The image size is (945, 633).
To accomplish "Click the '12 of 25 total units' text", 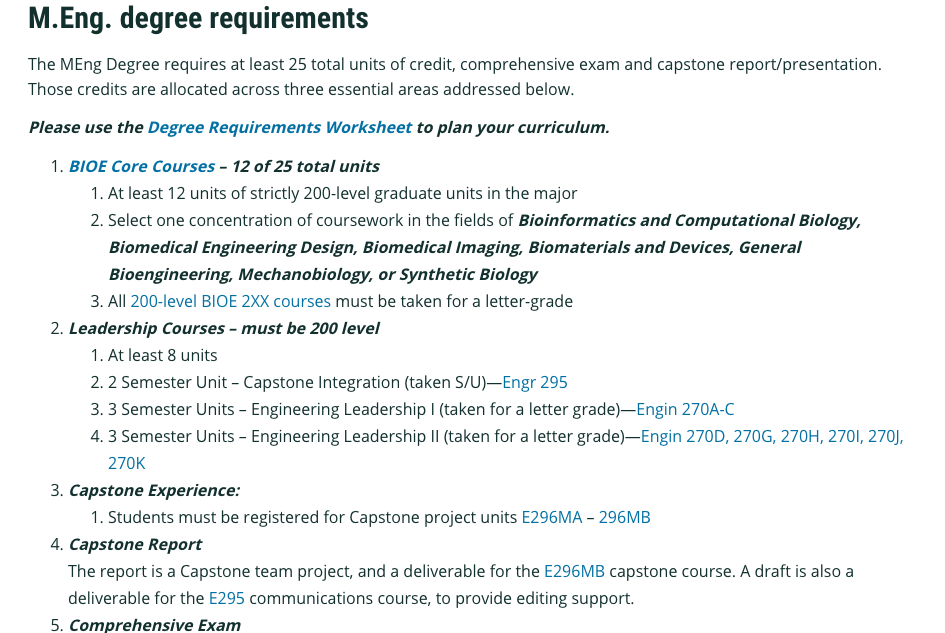I will click(x=305, y=166).
